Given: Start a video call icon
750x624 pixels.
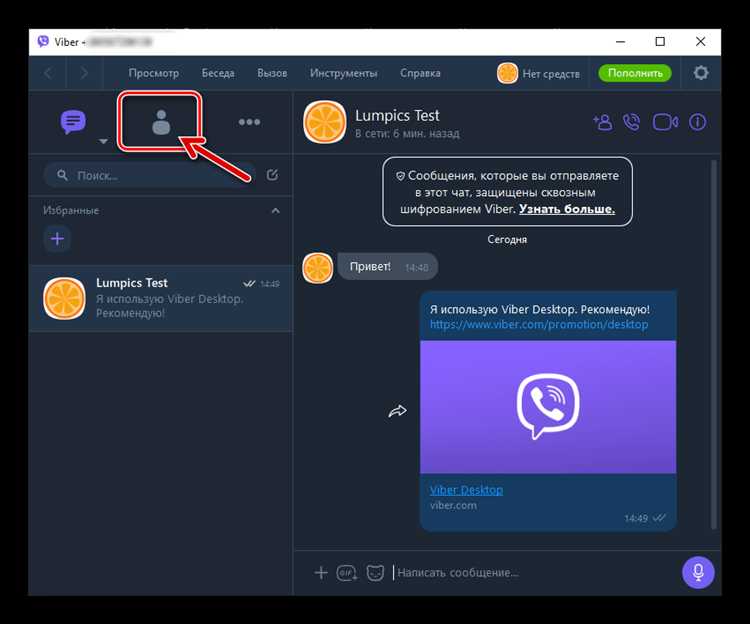Looking at the screenshot, I should pos(665,122).
